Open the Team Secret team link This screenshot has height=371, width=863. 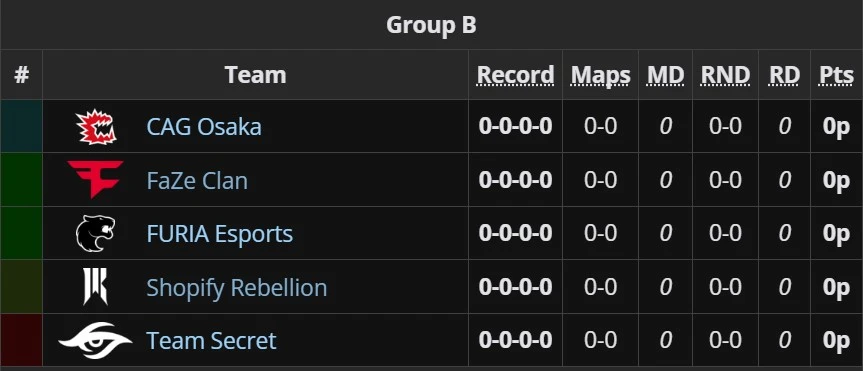point(211,341)
